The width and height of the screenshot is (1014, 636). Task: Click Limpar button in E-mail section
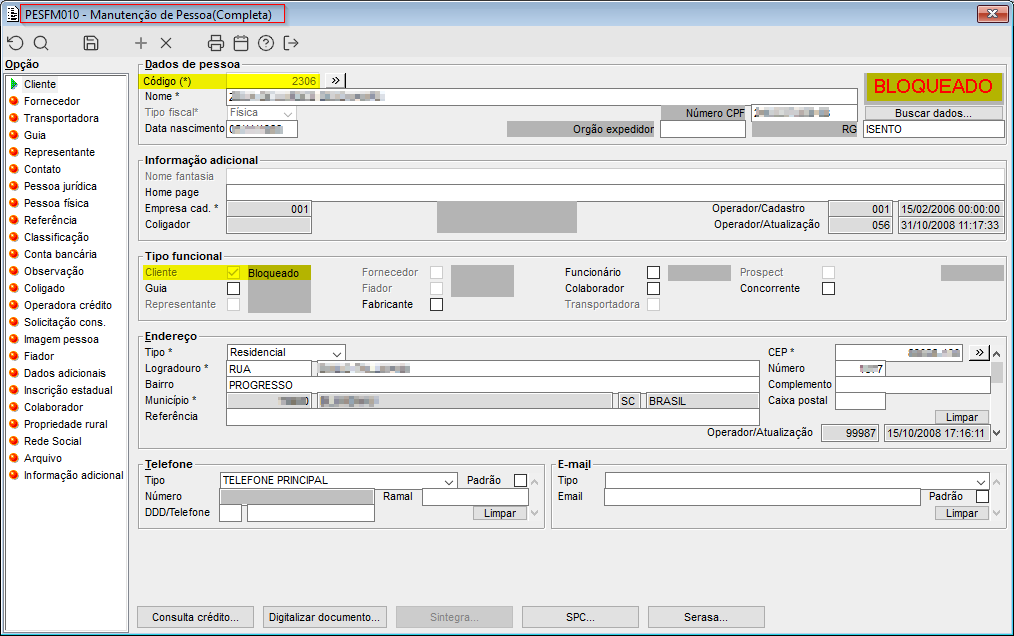click(x=962, y=513)
